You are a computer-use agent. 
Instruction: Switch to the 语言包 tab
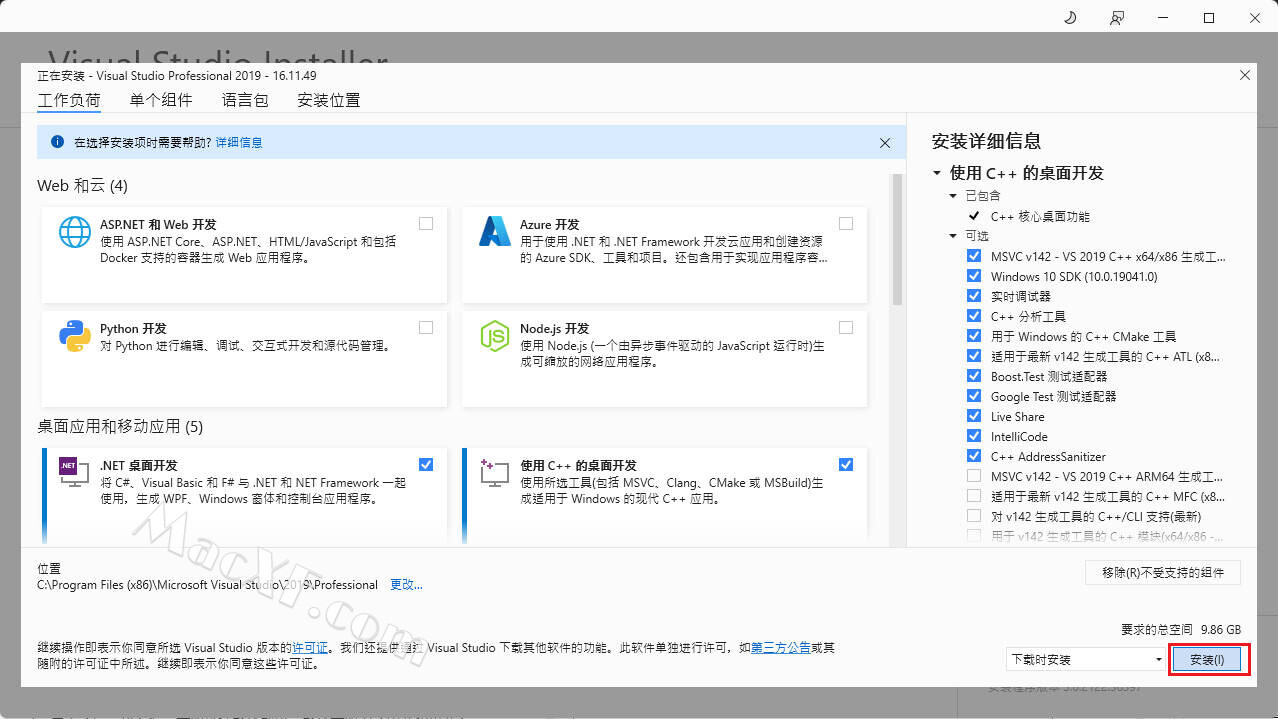point(245,100)
